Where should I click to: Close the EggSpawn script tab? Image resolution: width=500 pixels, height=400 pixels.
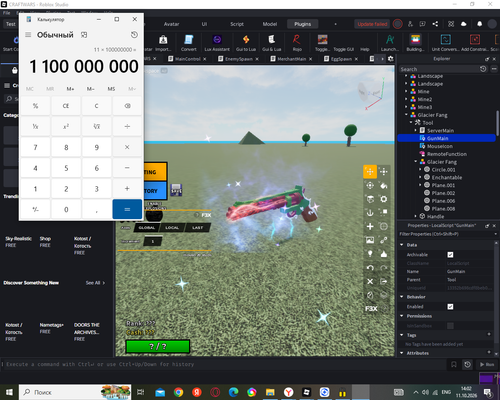(x=356, y=59)
